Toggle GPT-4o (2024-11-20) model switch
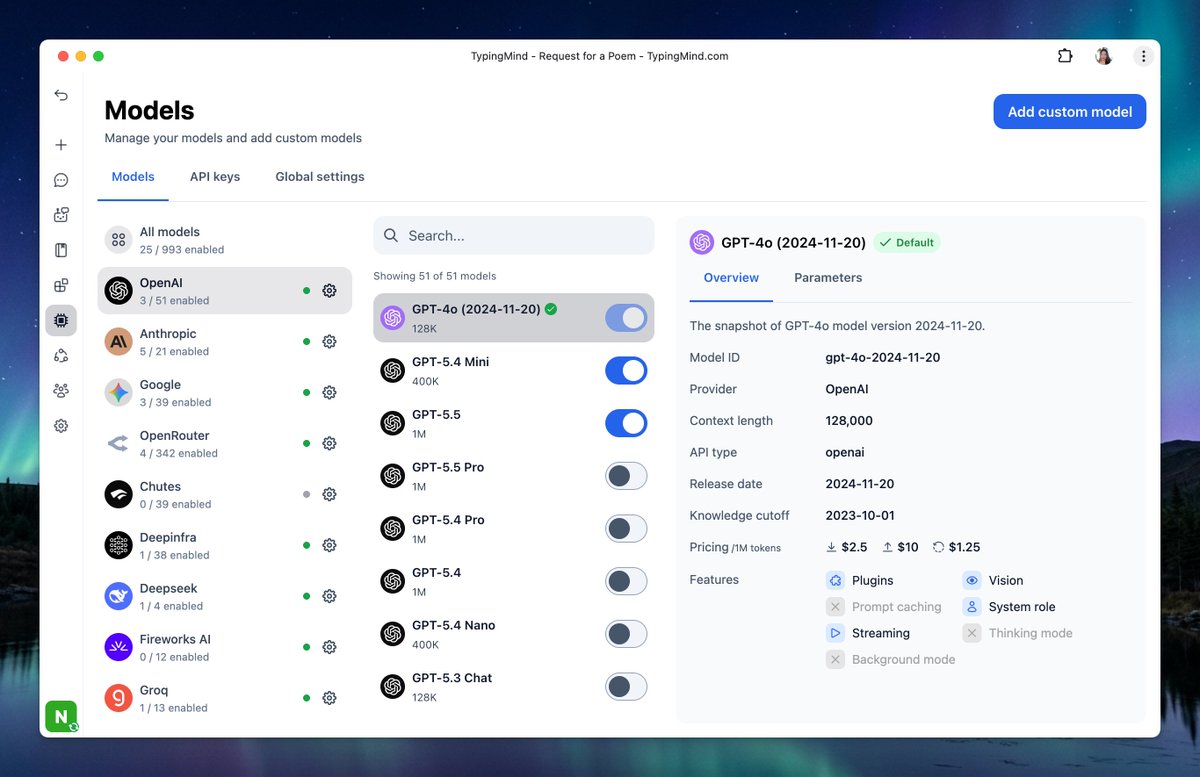The image size is (1200, 777). pyautogui.click(x=626, y=318)
